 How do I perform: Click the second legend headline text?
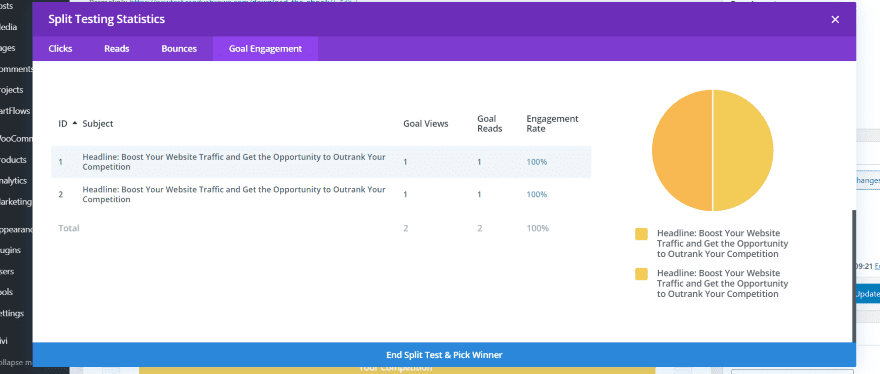point(722,284)
